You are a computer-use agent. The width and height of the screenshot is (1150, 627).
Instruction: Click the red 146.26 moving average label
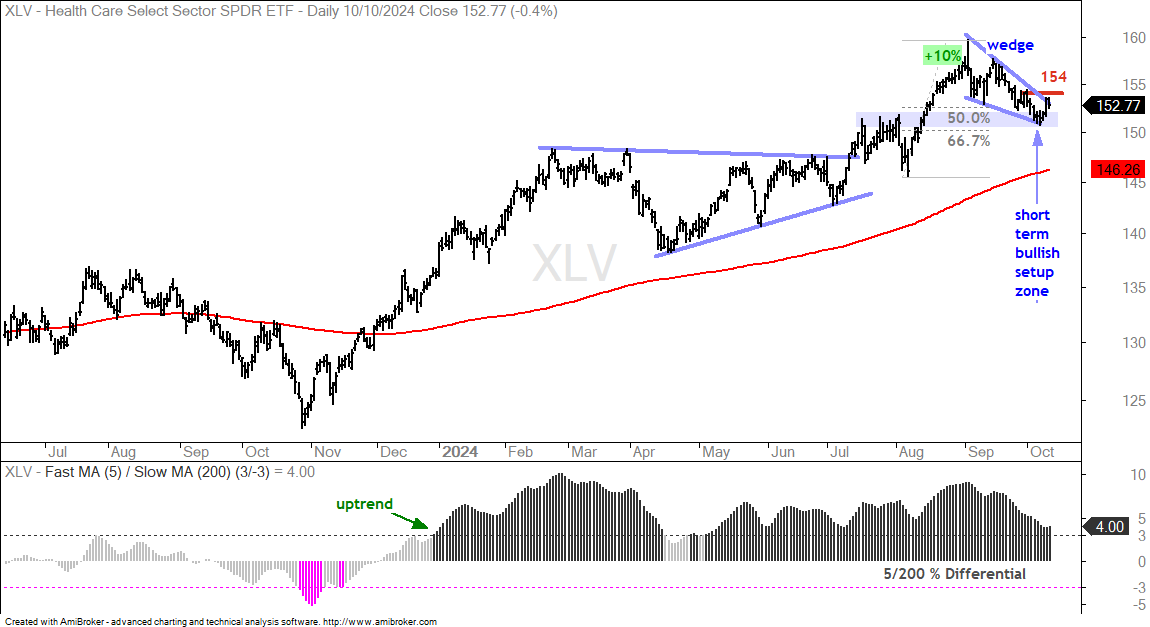click(x=1117, y=169)
